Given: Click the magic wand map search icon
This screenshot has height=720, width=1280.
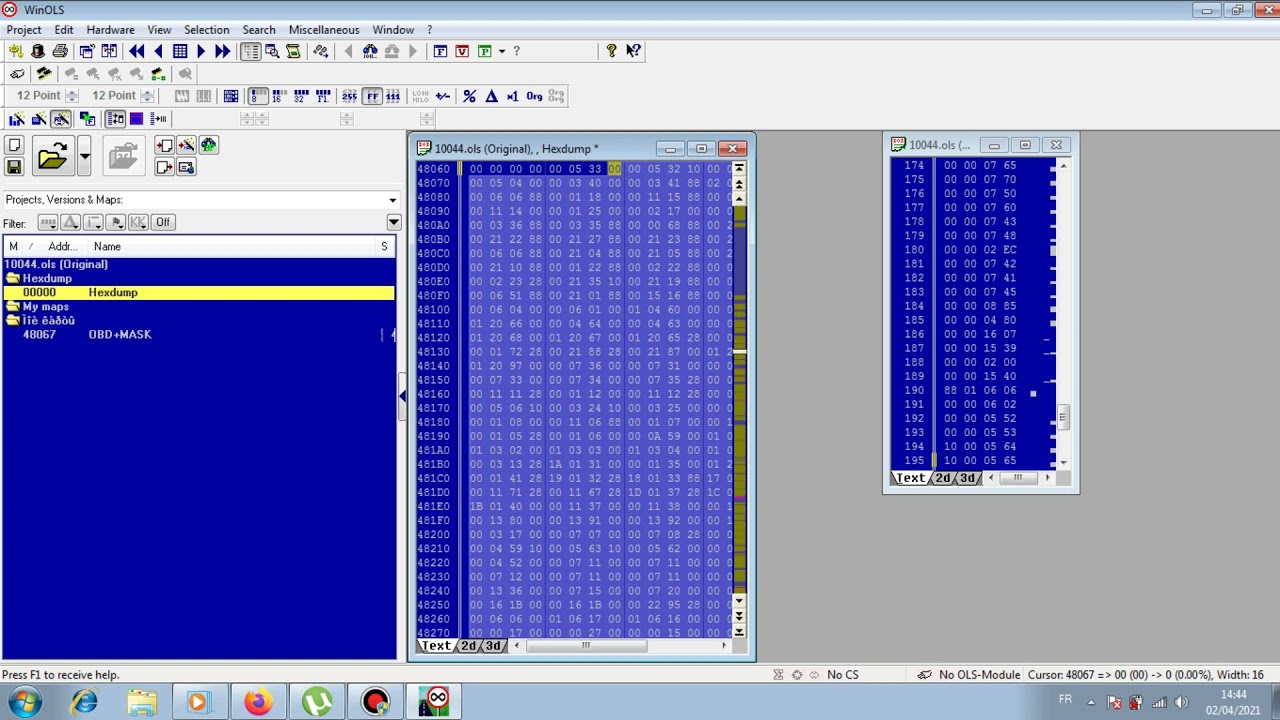Looking at the screenshot, I should pos(186,146).
